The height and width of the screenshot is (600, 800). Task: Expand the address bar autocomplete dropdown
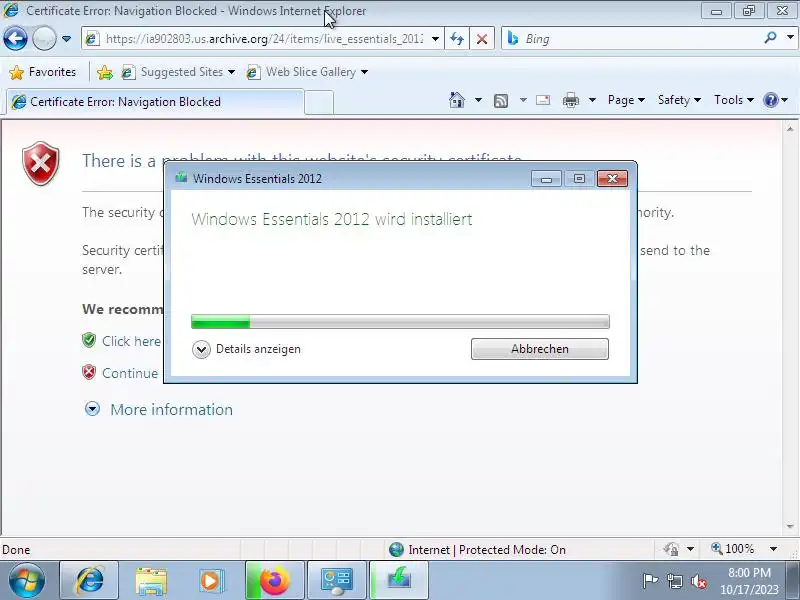(435, 39)
